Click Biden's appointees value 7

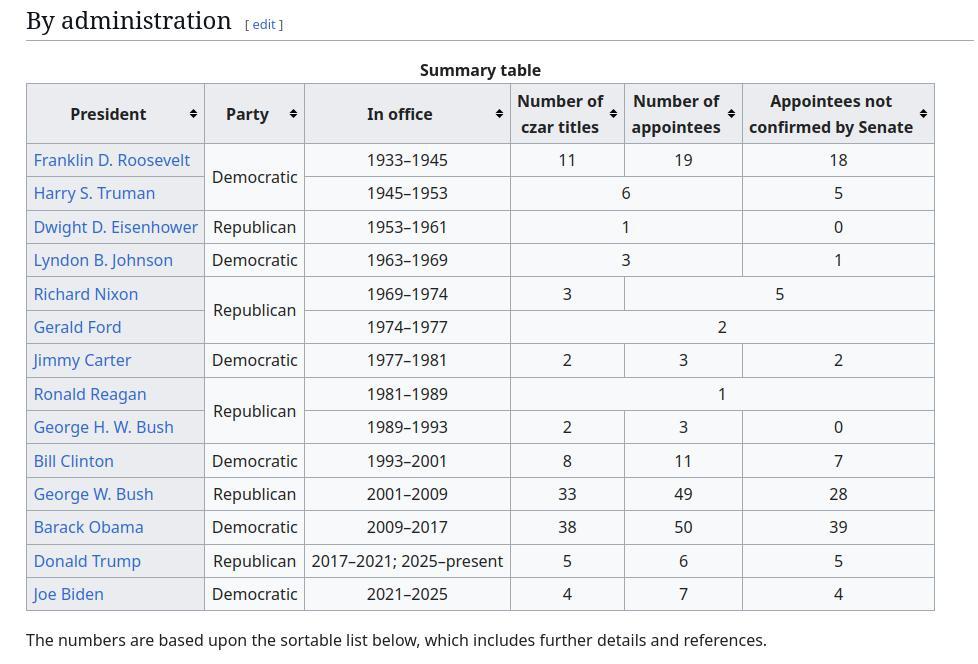click(683, 594)
